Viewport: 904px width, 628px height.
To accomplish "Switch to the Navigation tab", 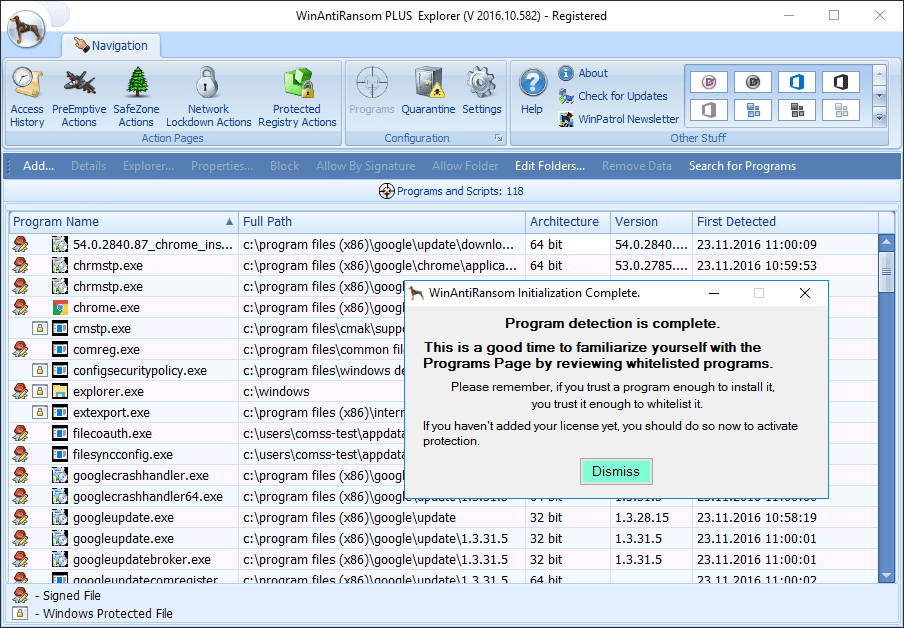I will 111,46.
